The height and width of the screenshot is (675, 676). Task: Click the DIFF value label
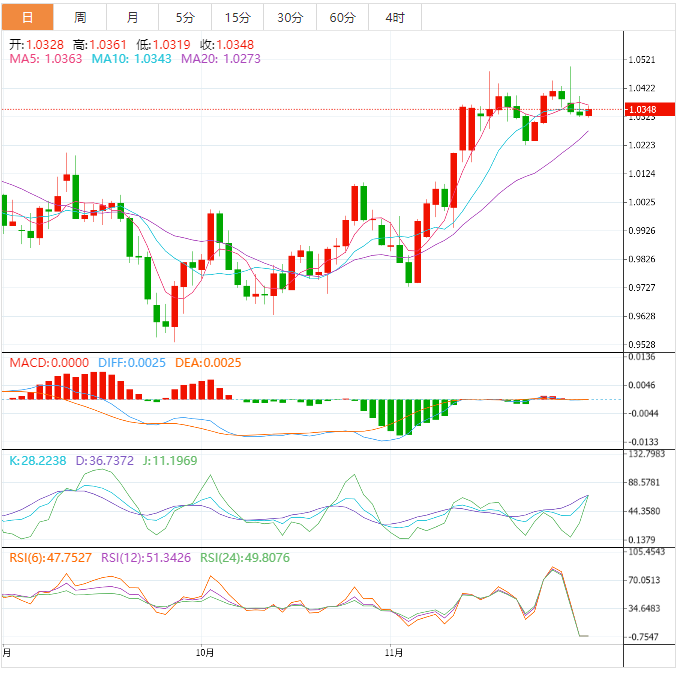tap(132, 363)
